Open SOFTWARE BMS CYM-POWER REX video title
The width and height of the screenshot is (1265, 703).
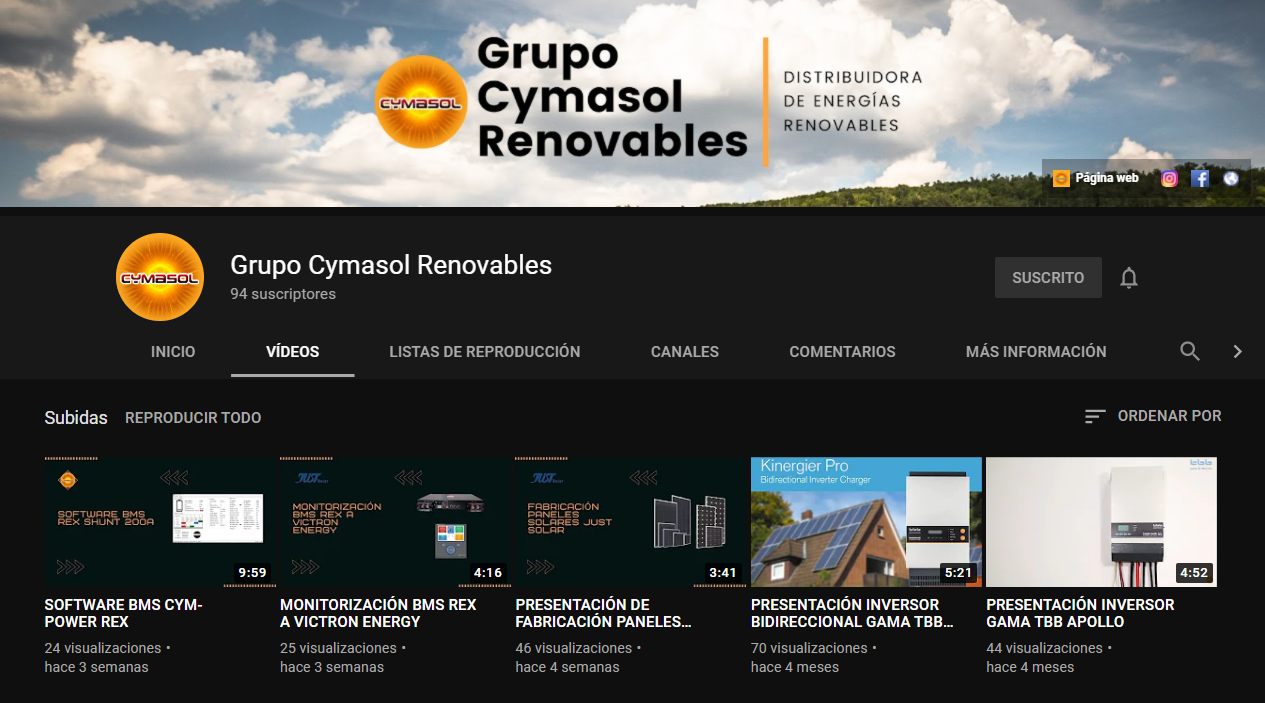click(x=123, y=613)
